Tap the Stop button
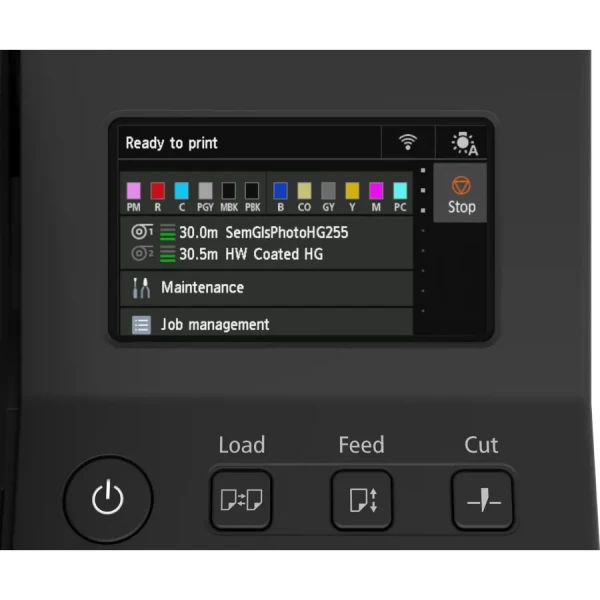This screenshot has height=600, width=600. tap(460, 194)
